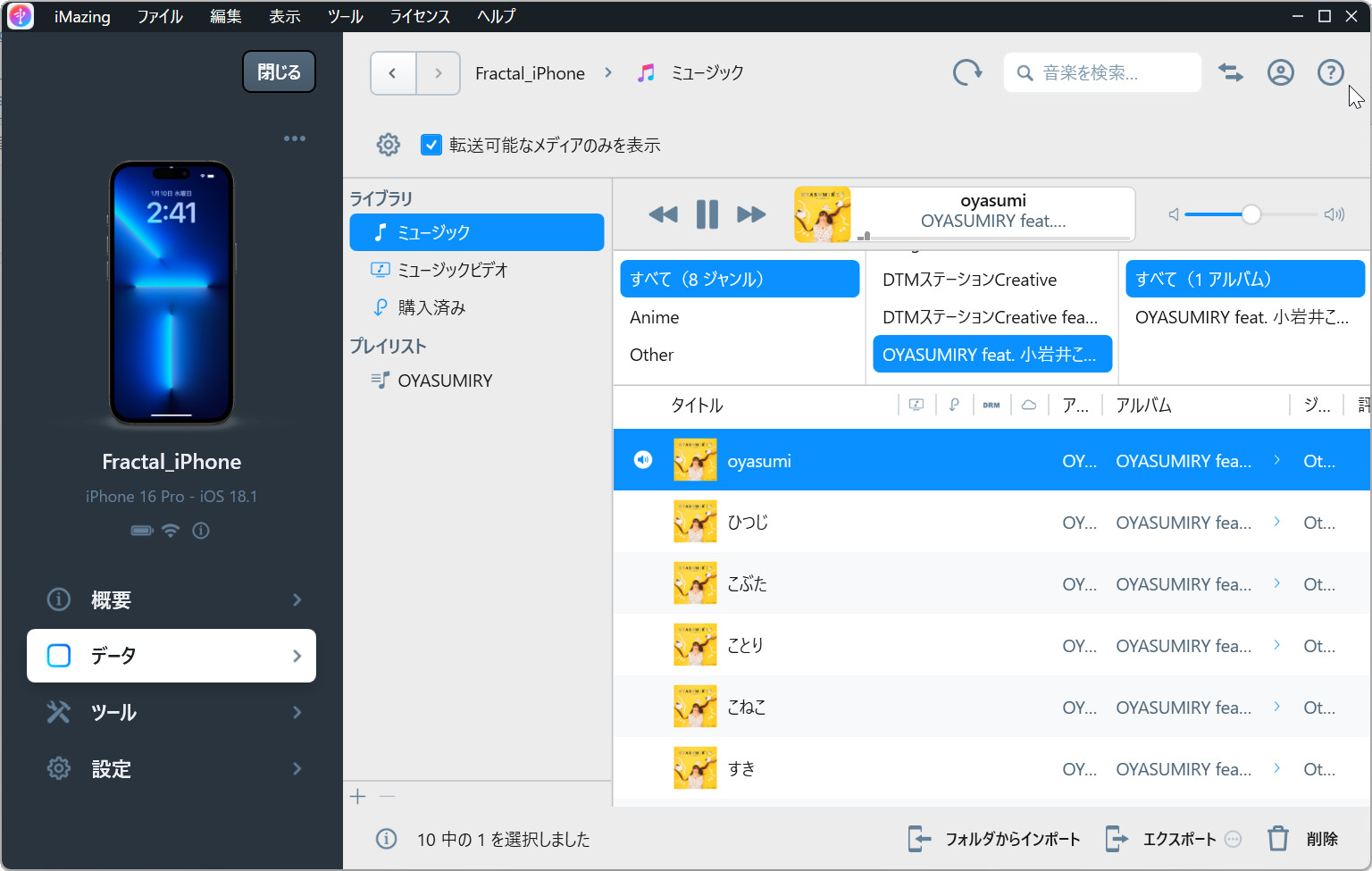Click the music search field
The image size is (1372, 871).
[1102, 72]
